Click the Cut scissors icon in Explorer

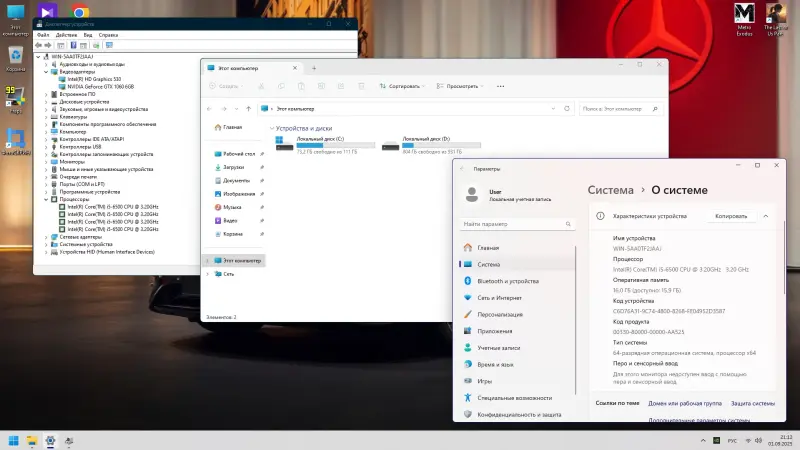[261, 86]
